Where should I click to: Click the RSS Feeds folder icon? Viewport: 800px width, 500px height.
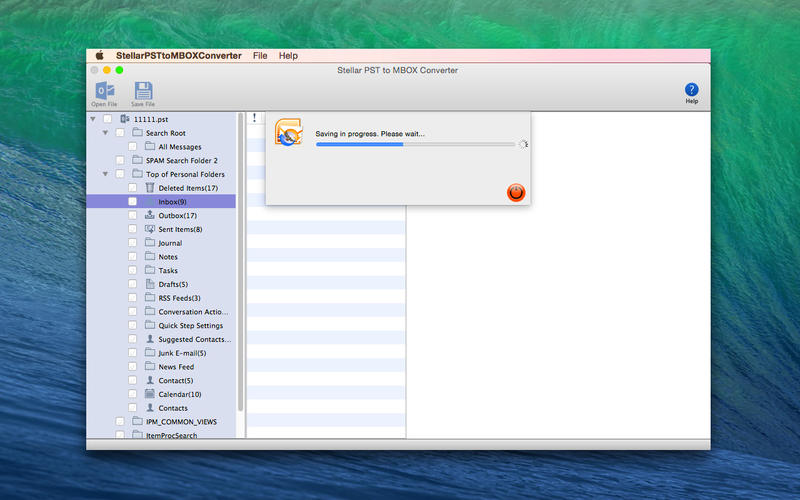(150, 297)
